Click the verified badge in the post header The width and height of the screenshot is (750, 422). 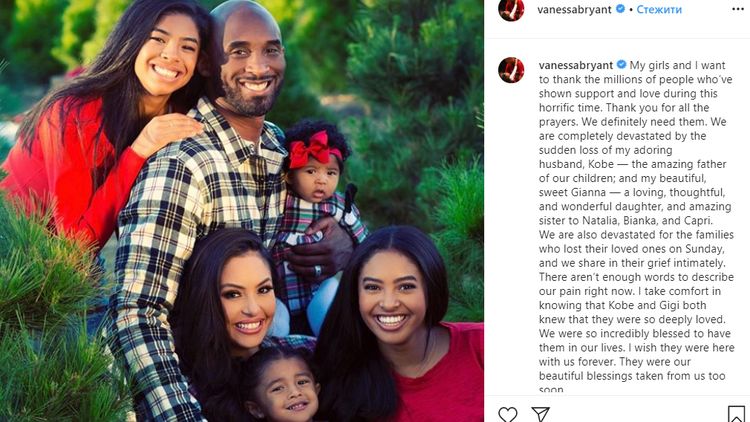pos(620,9)
